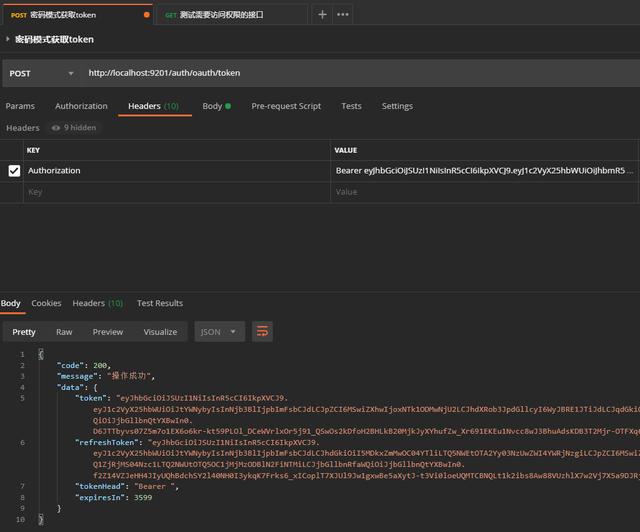This screenshot has width=640, height=532.
Task: Select the Raw response view
Action: click(64, 331)
